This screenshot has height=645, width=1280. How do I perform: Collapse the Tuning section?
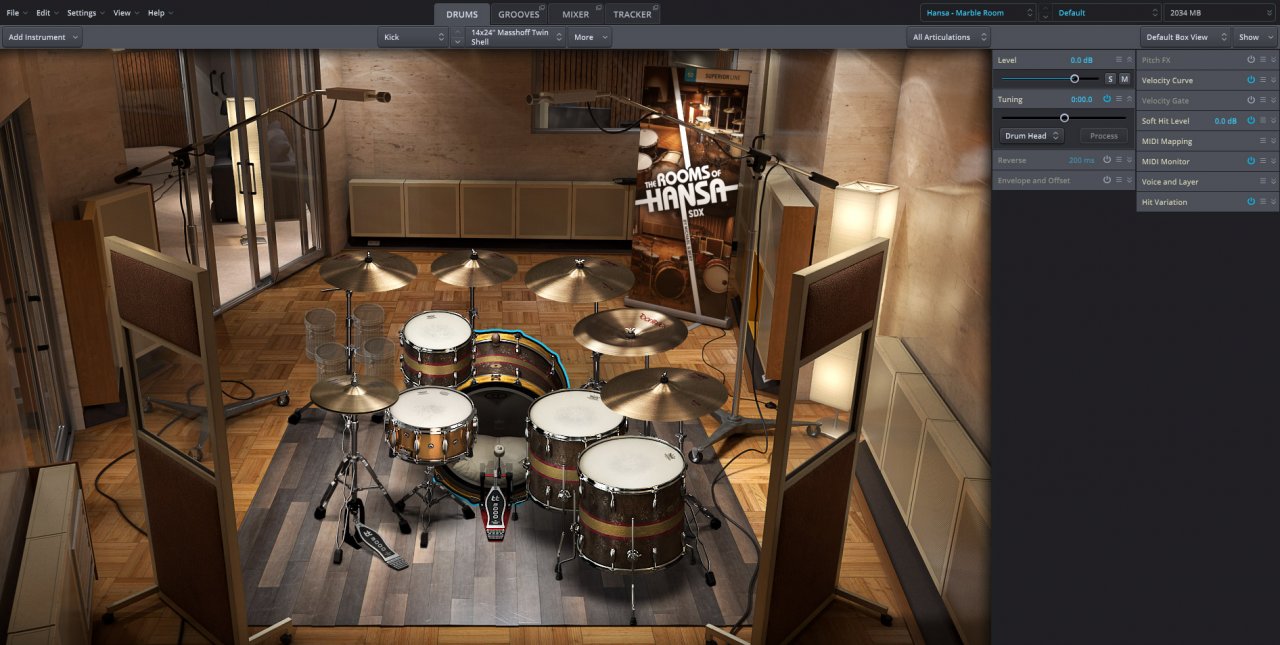click(x=1130, y=99)
